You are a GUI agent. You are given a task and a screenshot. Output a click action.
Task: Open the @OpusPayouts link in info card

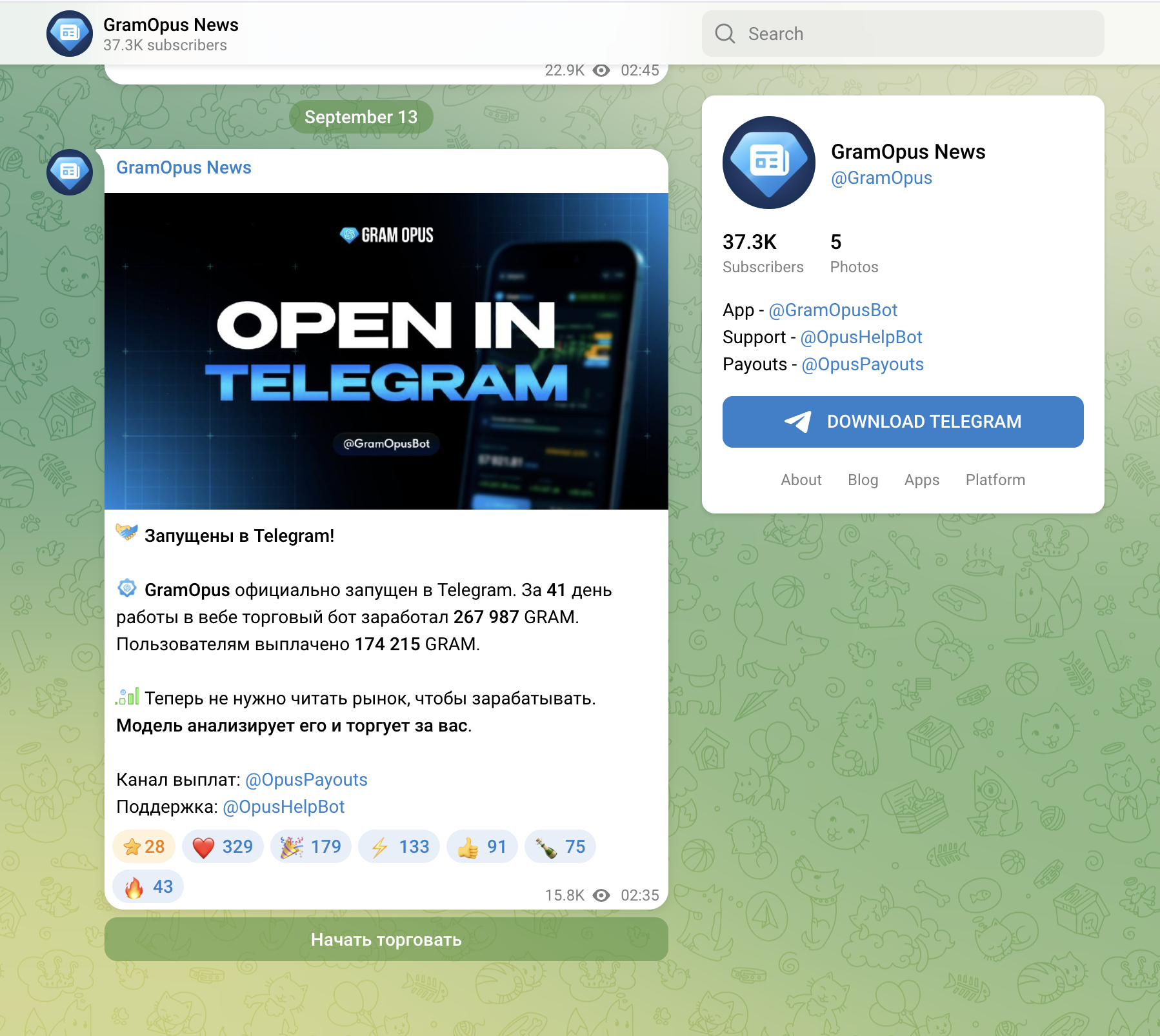click(863, 364)
